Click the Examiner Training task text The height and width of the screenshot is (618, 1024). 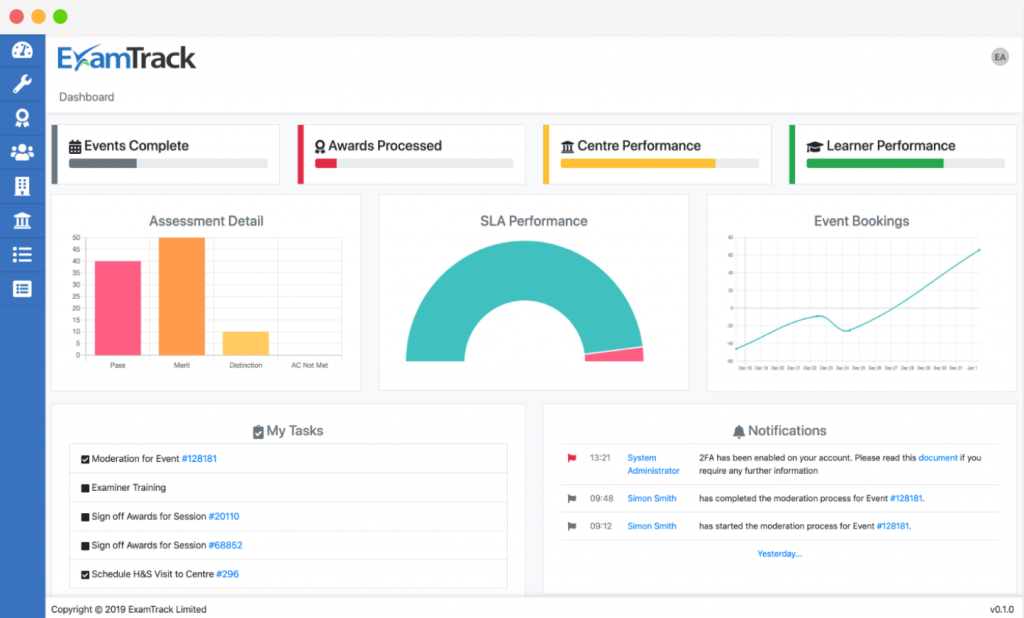tap(129, 487)
